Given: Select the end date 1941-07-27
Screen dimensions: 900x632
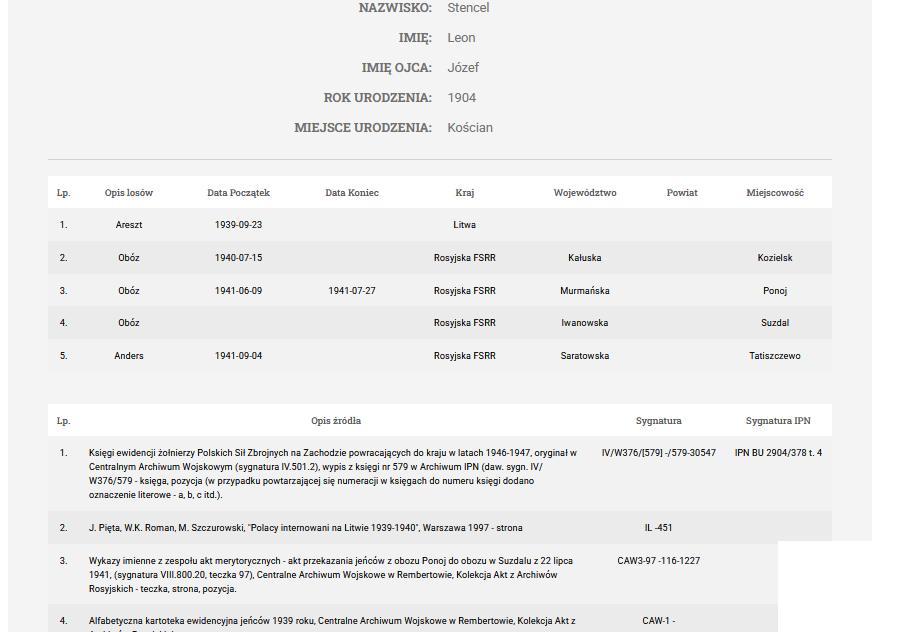Looking at the screenshot, I should point(352,291).
